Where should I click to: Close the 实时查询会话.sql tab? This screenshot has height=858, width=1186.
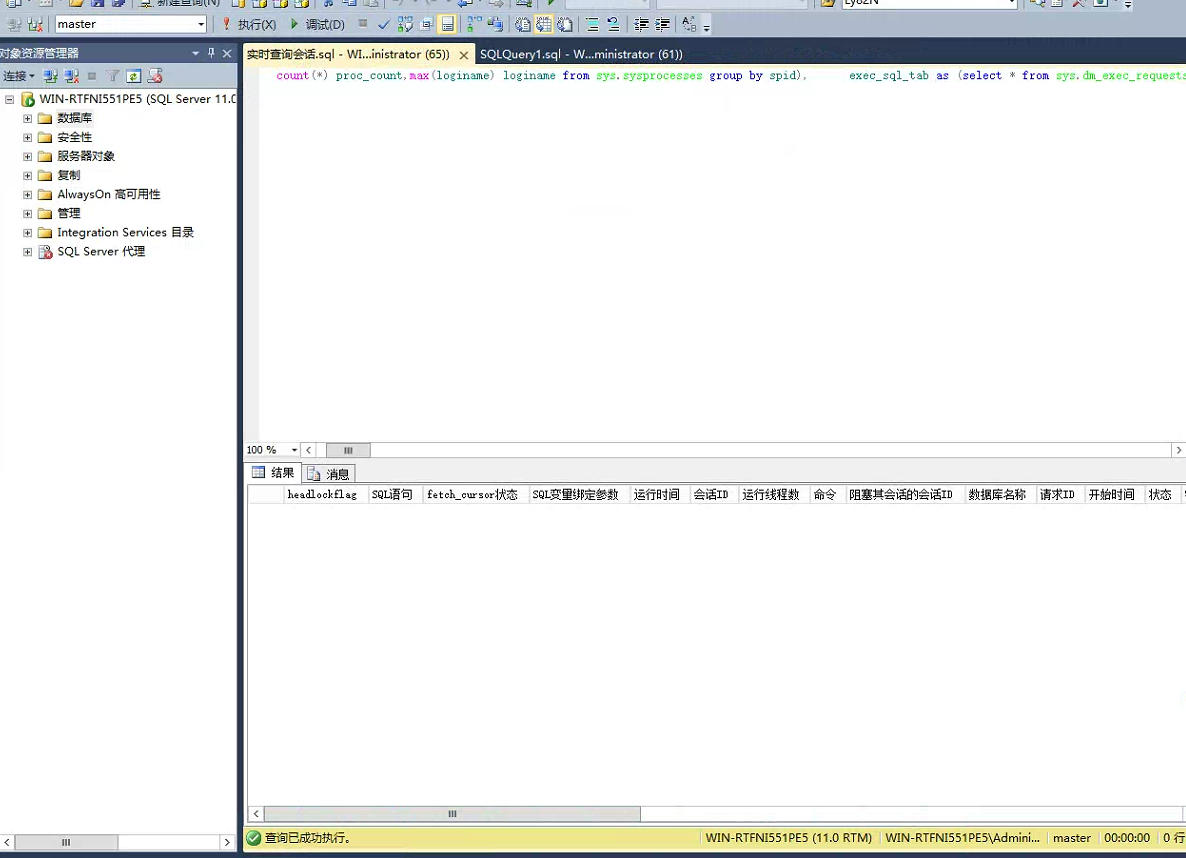(x=463, y=55)
